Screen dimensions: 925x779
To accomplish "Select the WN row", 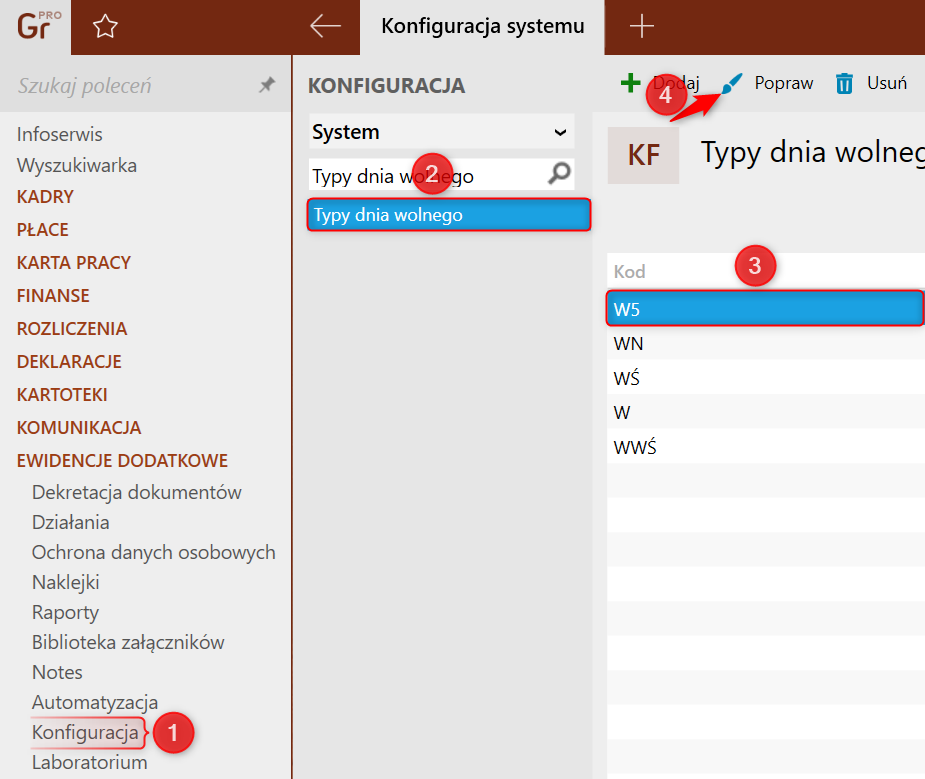I will (765, 343).
